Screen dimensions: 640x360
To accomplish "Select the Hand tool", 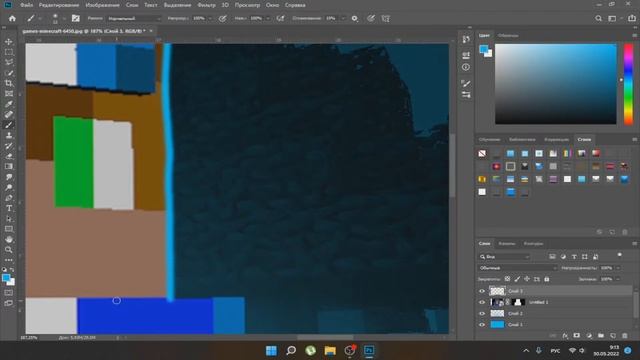I will coord(9,239).
